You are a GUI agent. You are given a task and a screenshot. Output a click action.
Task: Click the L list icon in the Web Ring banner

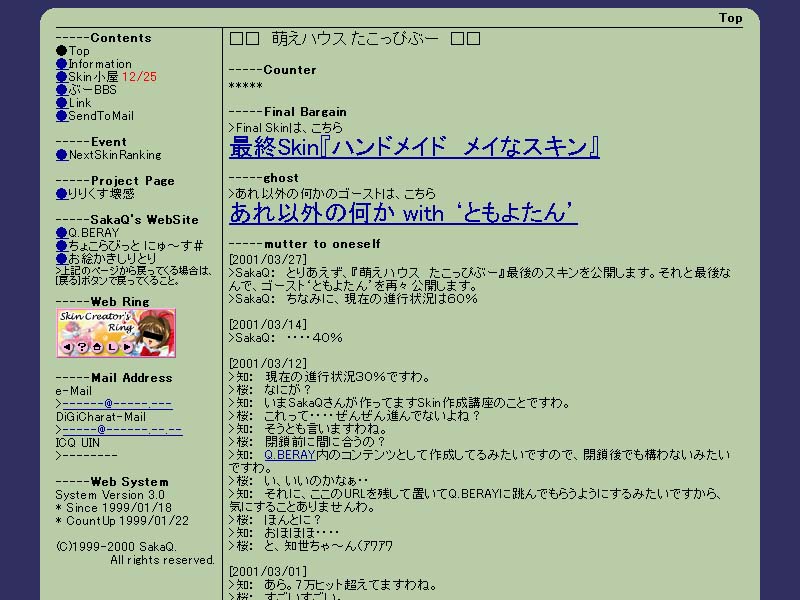pos(112,347)
